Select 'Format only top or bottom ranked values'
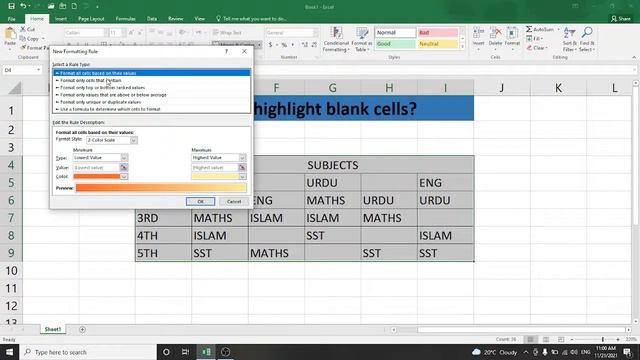This screenshot has height=360, width=640. pyautogui.click(x=152, y=87)
